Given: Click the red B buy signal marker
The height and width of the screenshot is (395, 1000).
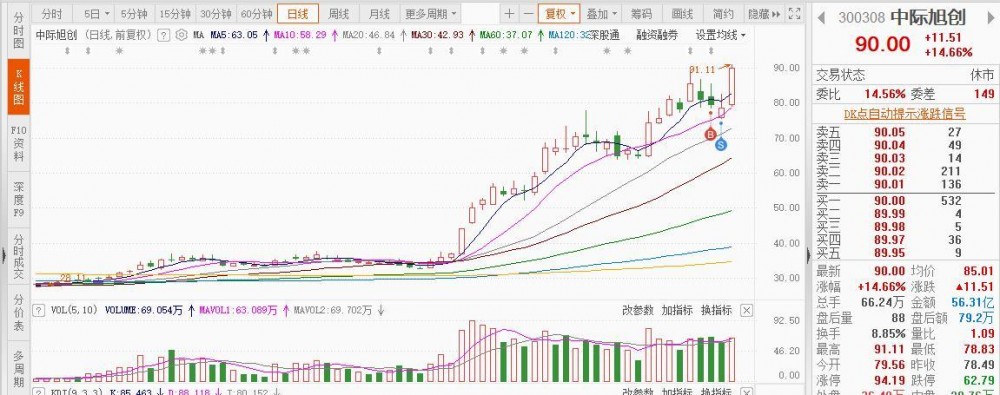Looking at the screenshot, I should (x=711, y=134).
